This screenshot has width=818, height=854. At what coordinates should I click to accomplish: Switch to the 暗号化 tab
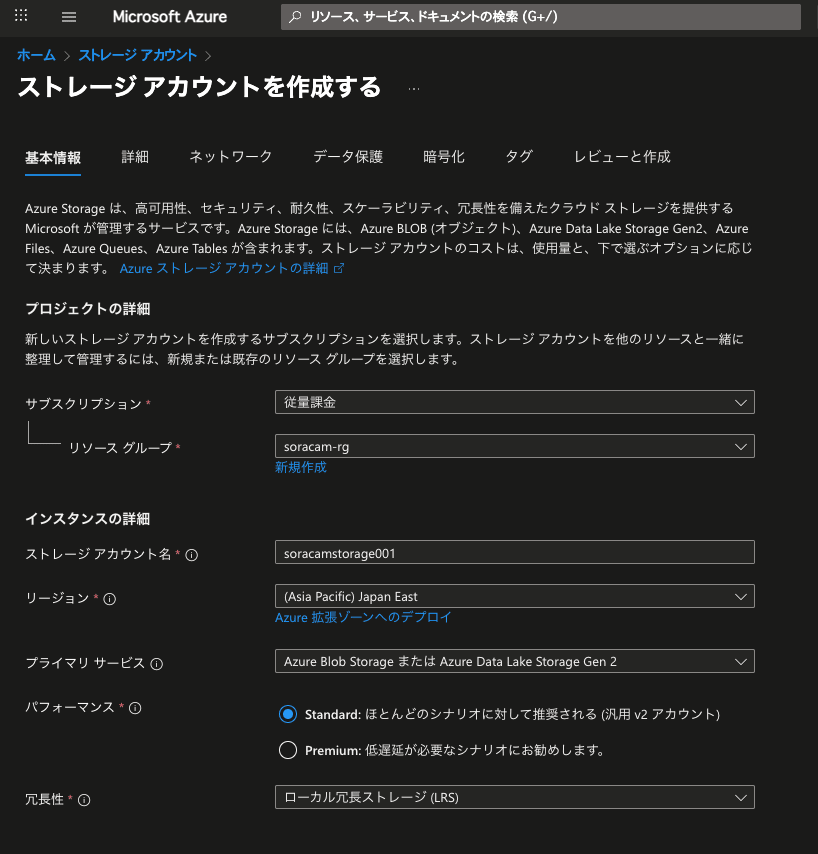444,157
